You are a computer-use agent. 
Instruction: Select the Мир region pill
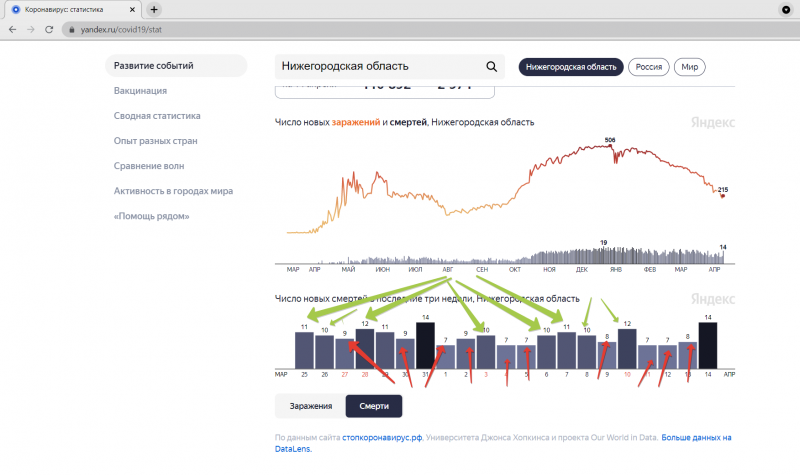tap(690, 67)
